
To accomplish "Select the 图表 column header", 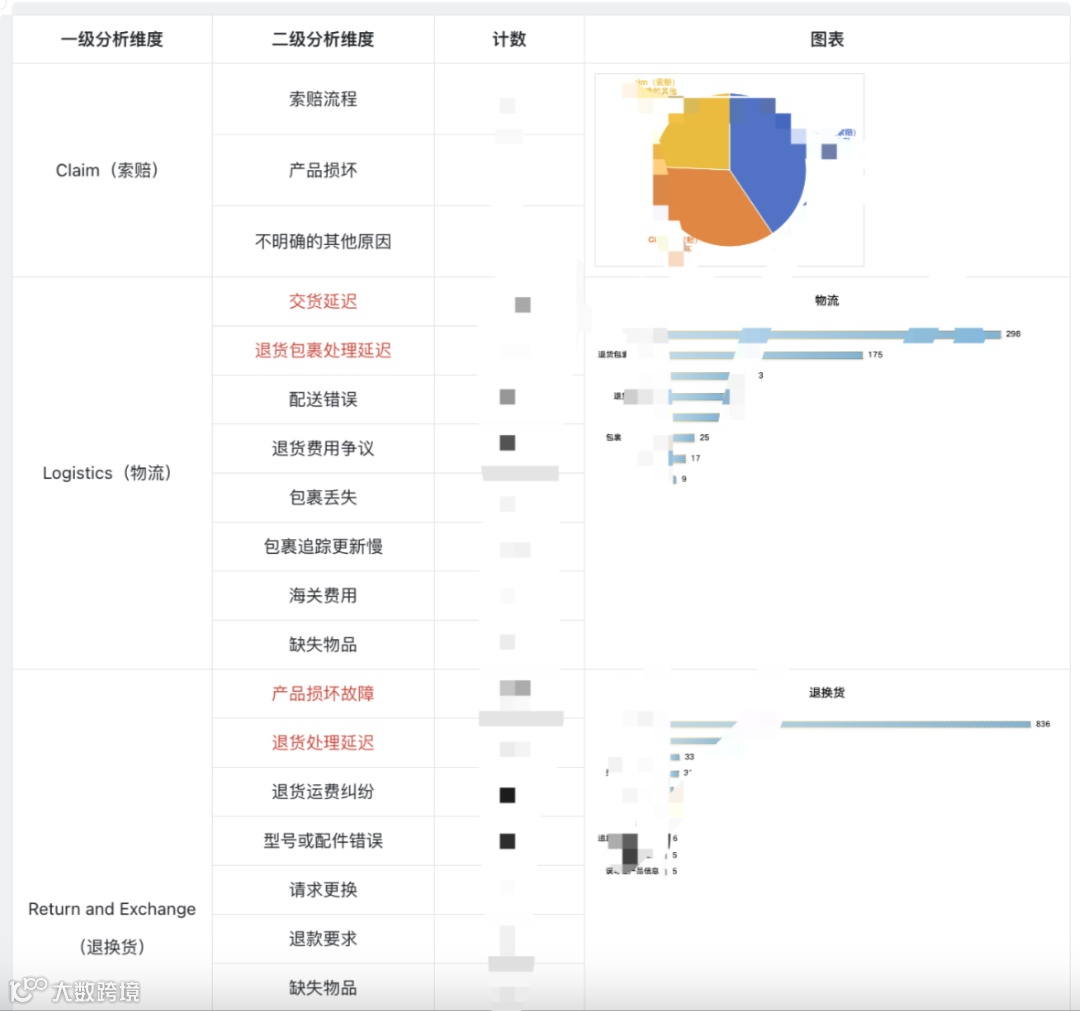I will [x=827, y=39].
